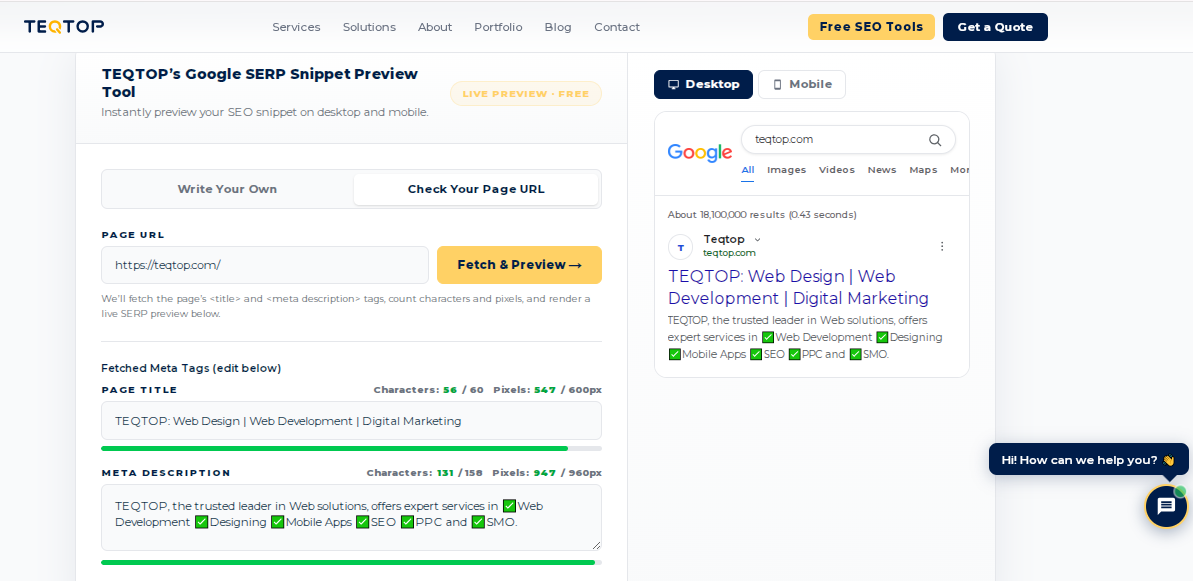Click the 'Hi! How can we help you?' bubble
The image size is (1193, 581).
[x=1089, y=459]
